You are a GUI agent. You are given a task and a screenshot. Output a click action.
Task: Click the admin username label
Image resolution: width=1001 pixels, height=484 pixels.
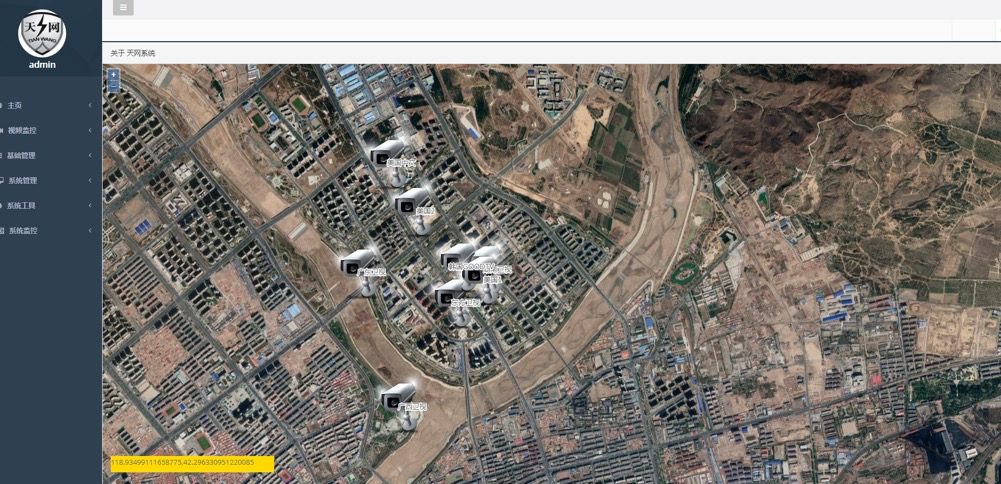click(x=42, y=64)
